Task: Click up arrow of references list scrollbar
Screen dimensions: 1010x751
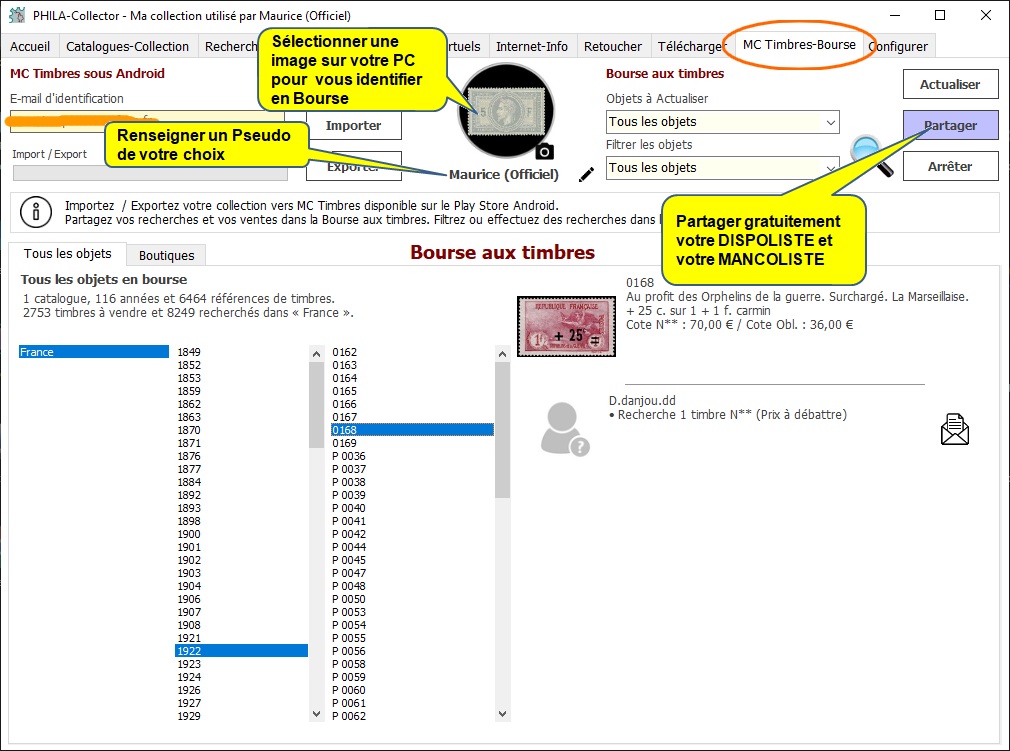Action: [x=502, y=354]
